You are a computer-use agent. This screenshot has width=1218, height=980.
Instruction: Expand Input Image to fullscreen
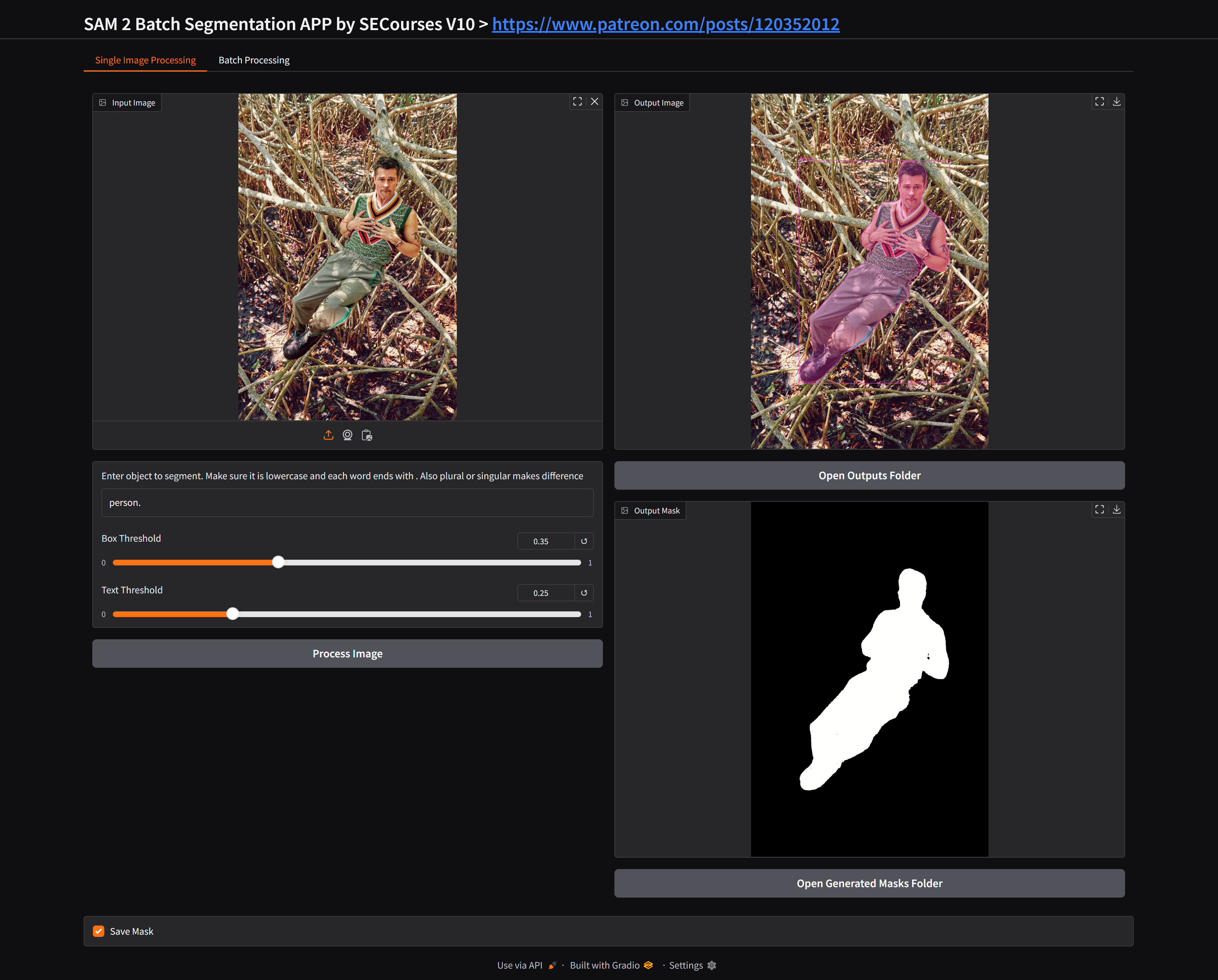(577, 102)
